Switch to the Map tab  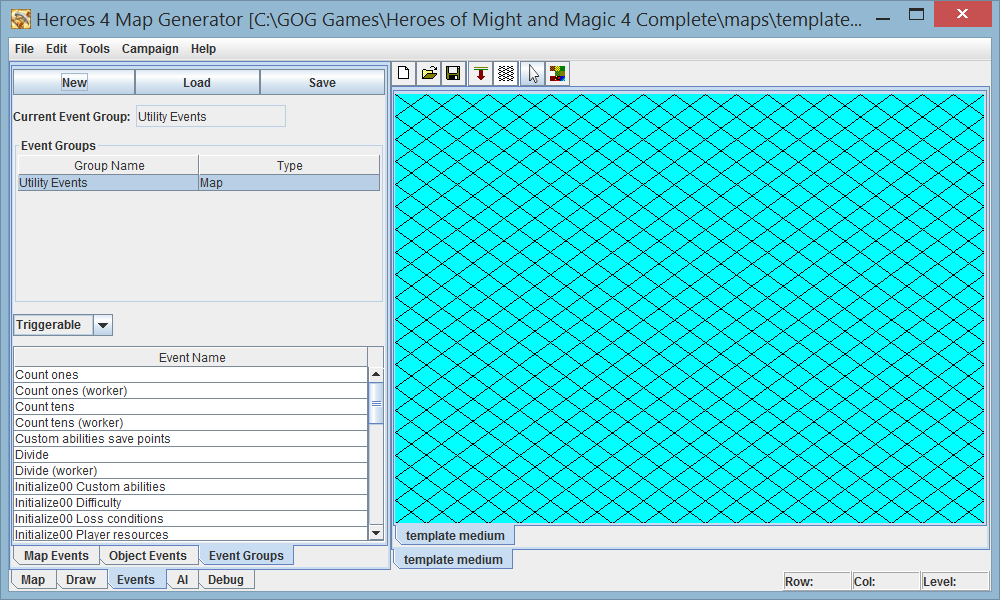point(33,580)
